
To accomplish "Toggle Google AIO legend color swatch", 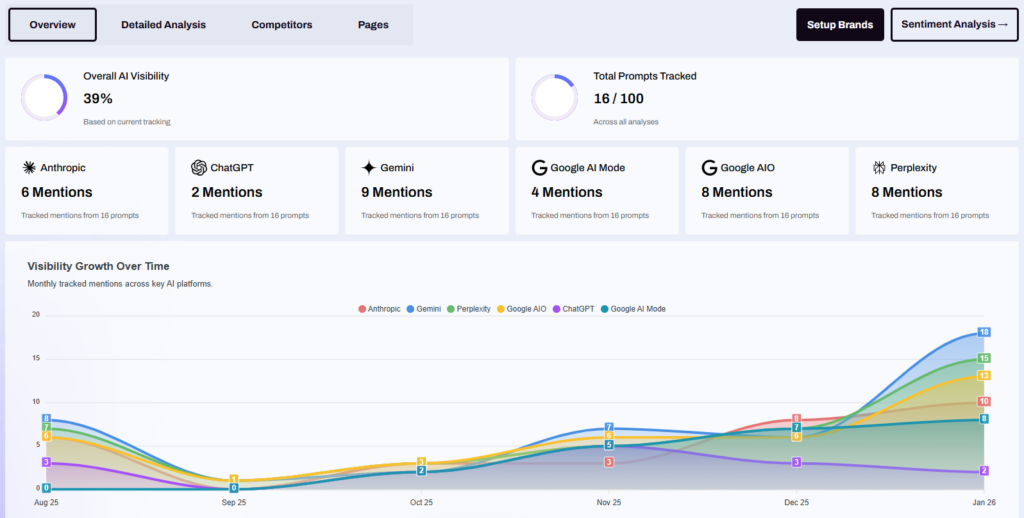I will click(500, 309).
